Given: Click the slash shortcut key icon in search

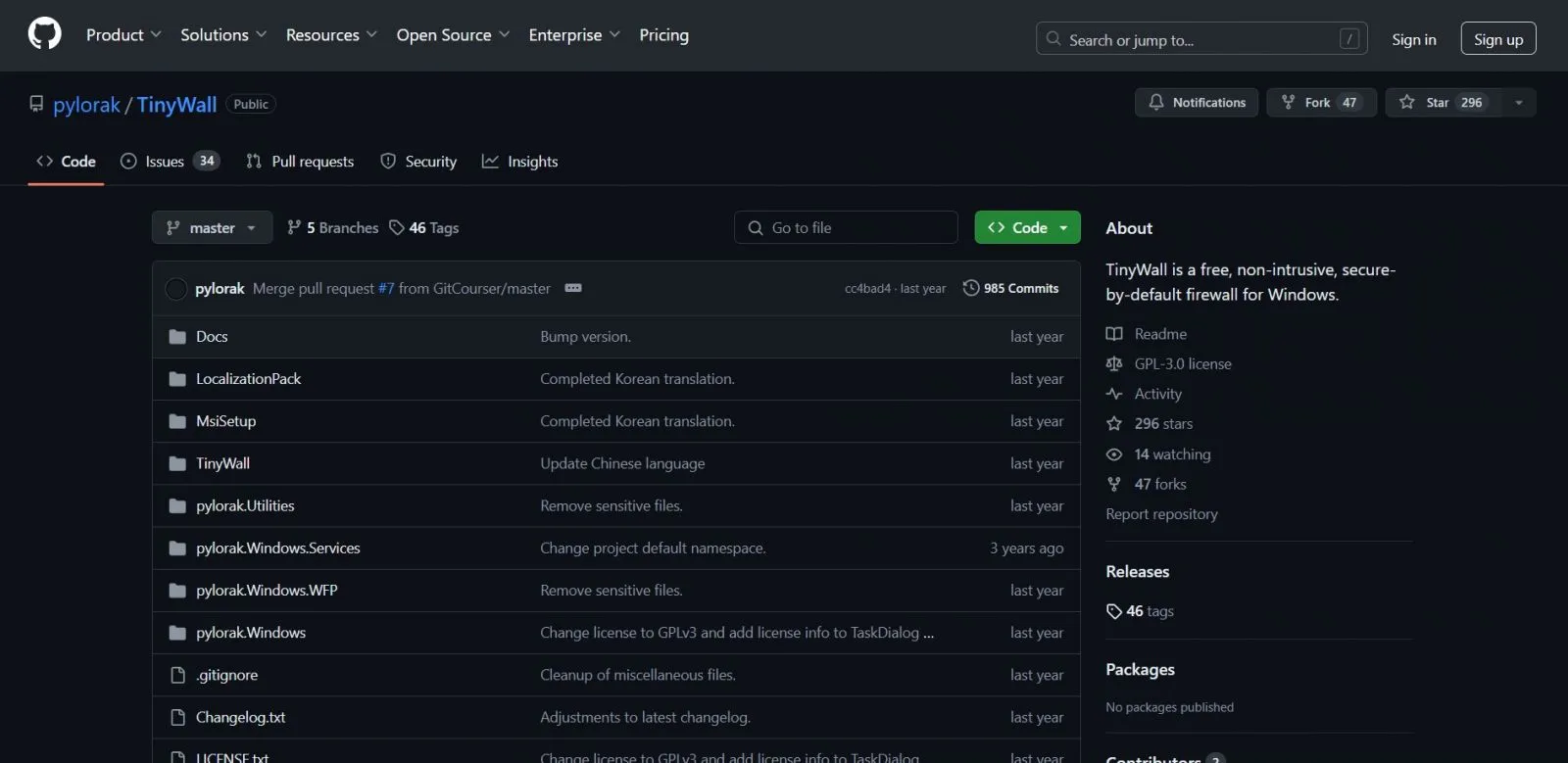Looking at the screenshot, I should coord(1349,39).
